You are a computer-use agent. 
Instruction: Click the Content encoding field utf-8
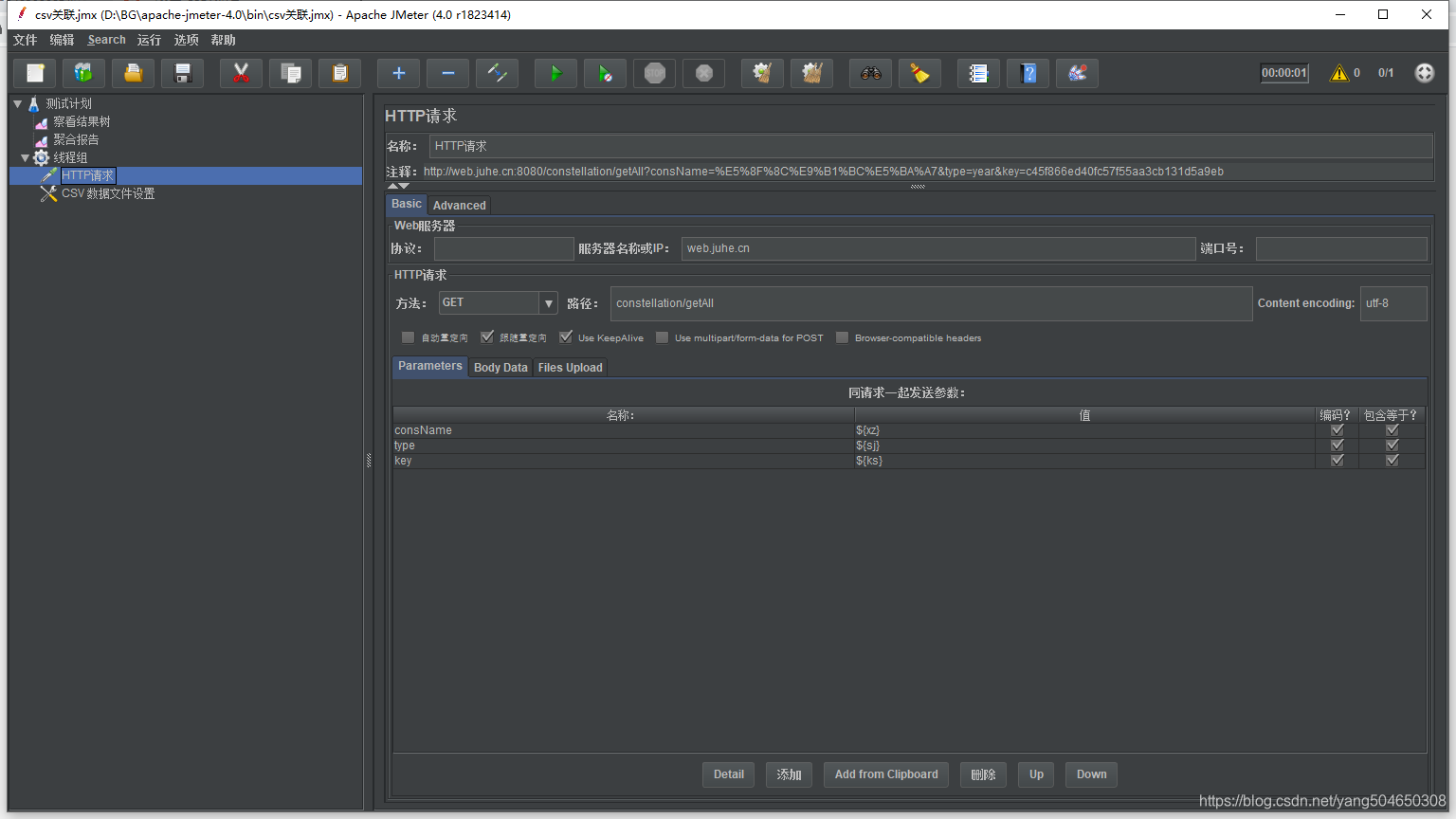pyautogui.click(x=1392, y=303)
